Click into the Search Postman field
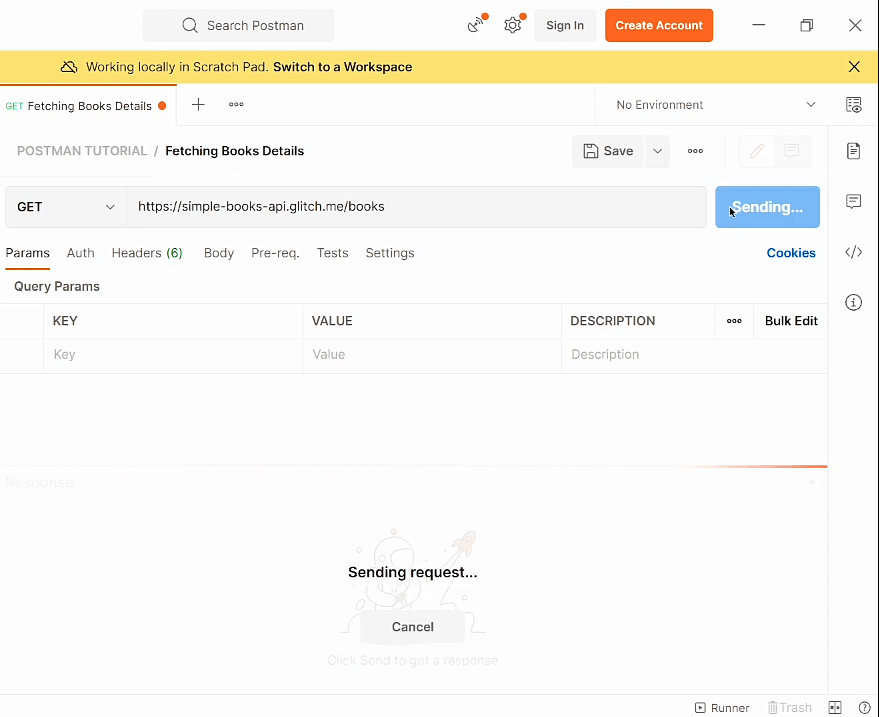 [238, 25]
